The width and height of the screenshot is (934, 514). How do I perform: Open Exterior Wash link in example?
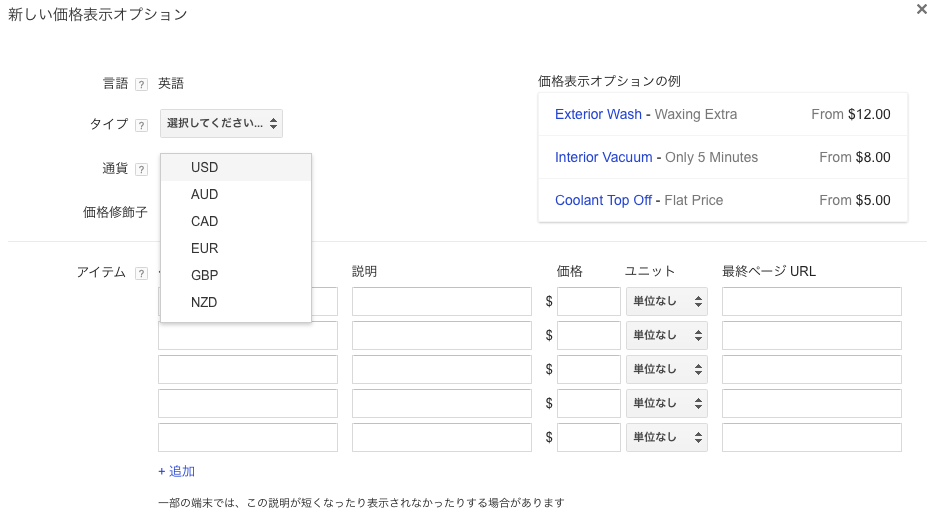[598, 114]
